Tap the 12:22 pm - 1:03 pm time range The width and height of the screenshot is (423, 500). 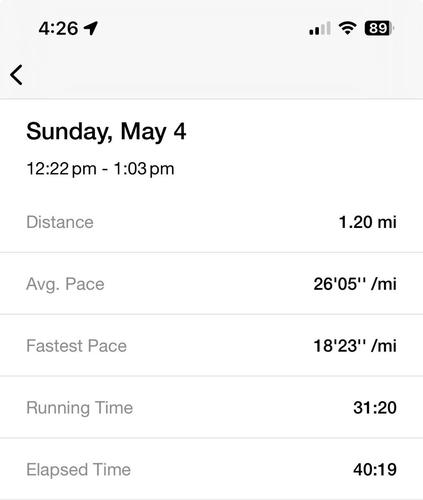(x=100, y=169)
